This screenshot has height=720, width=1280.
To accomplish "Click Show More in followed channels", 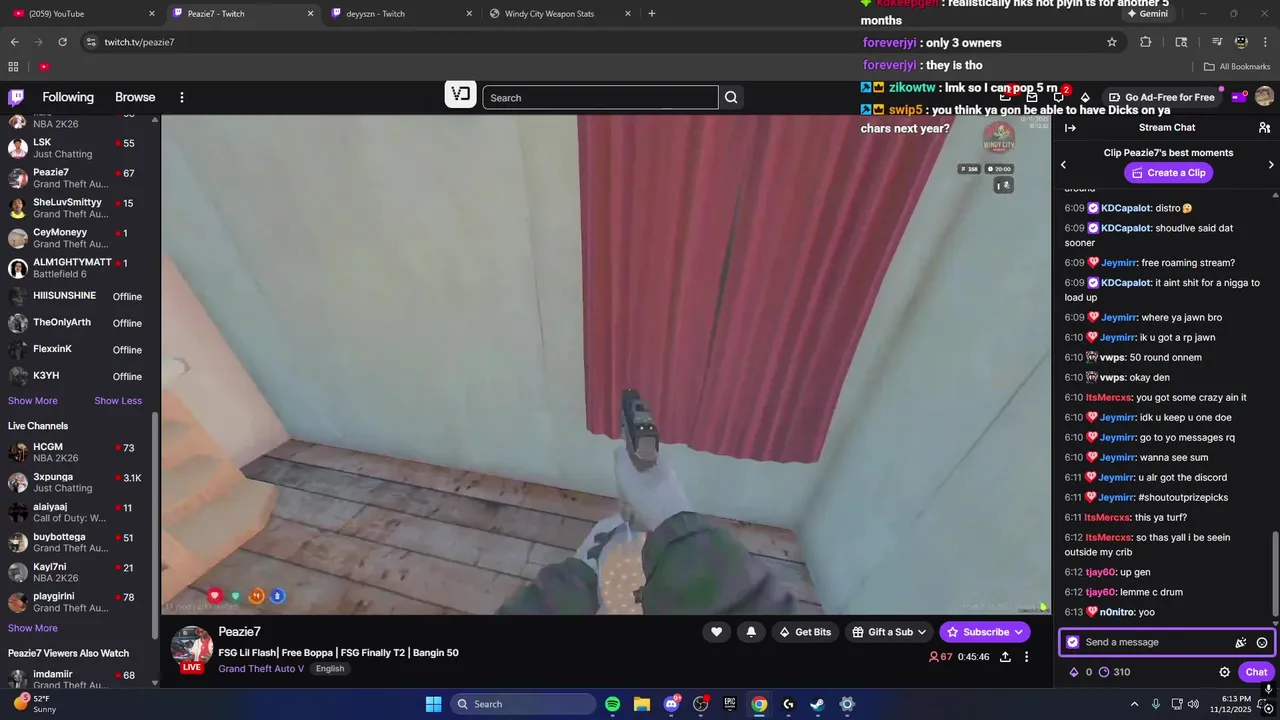I will (33, 400).
